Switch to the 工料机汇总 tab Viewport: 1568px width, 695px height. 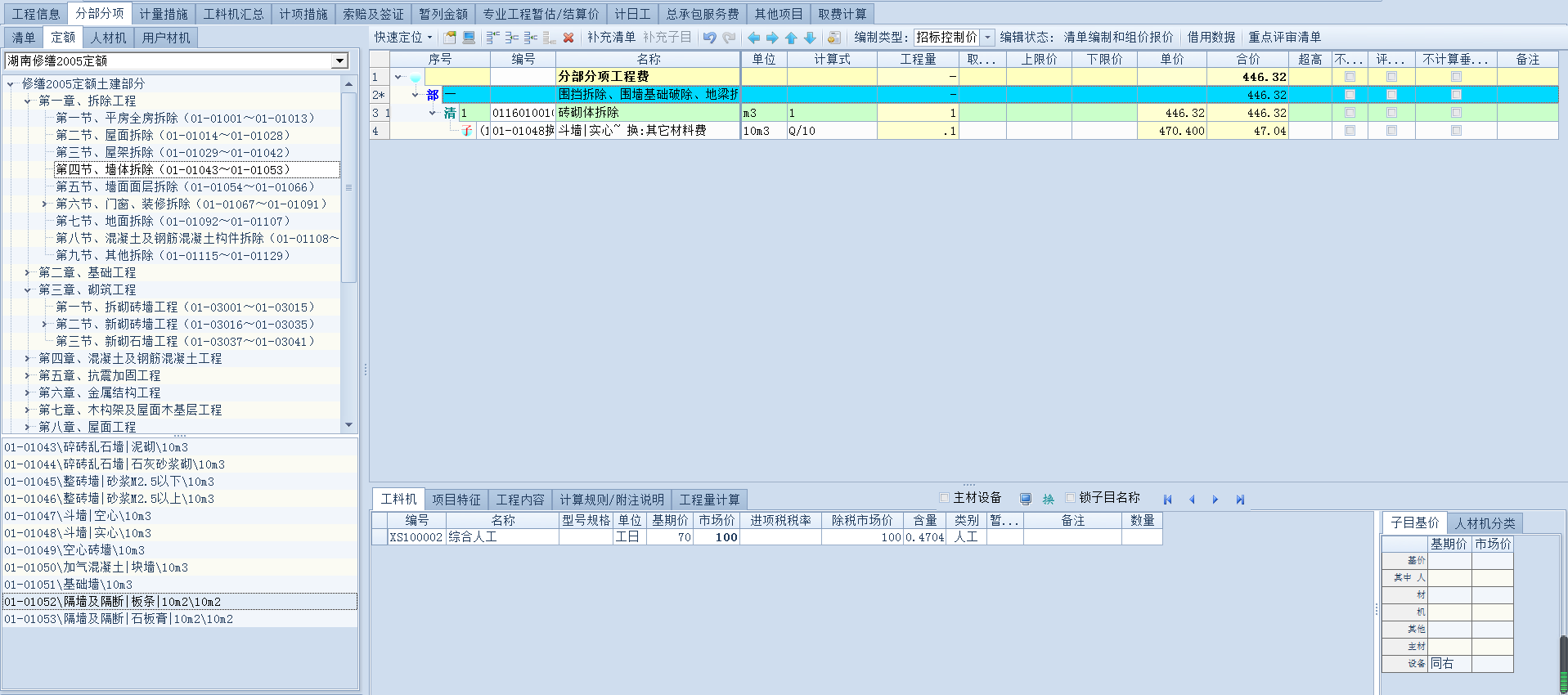[234, 14]
